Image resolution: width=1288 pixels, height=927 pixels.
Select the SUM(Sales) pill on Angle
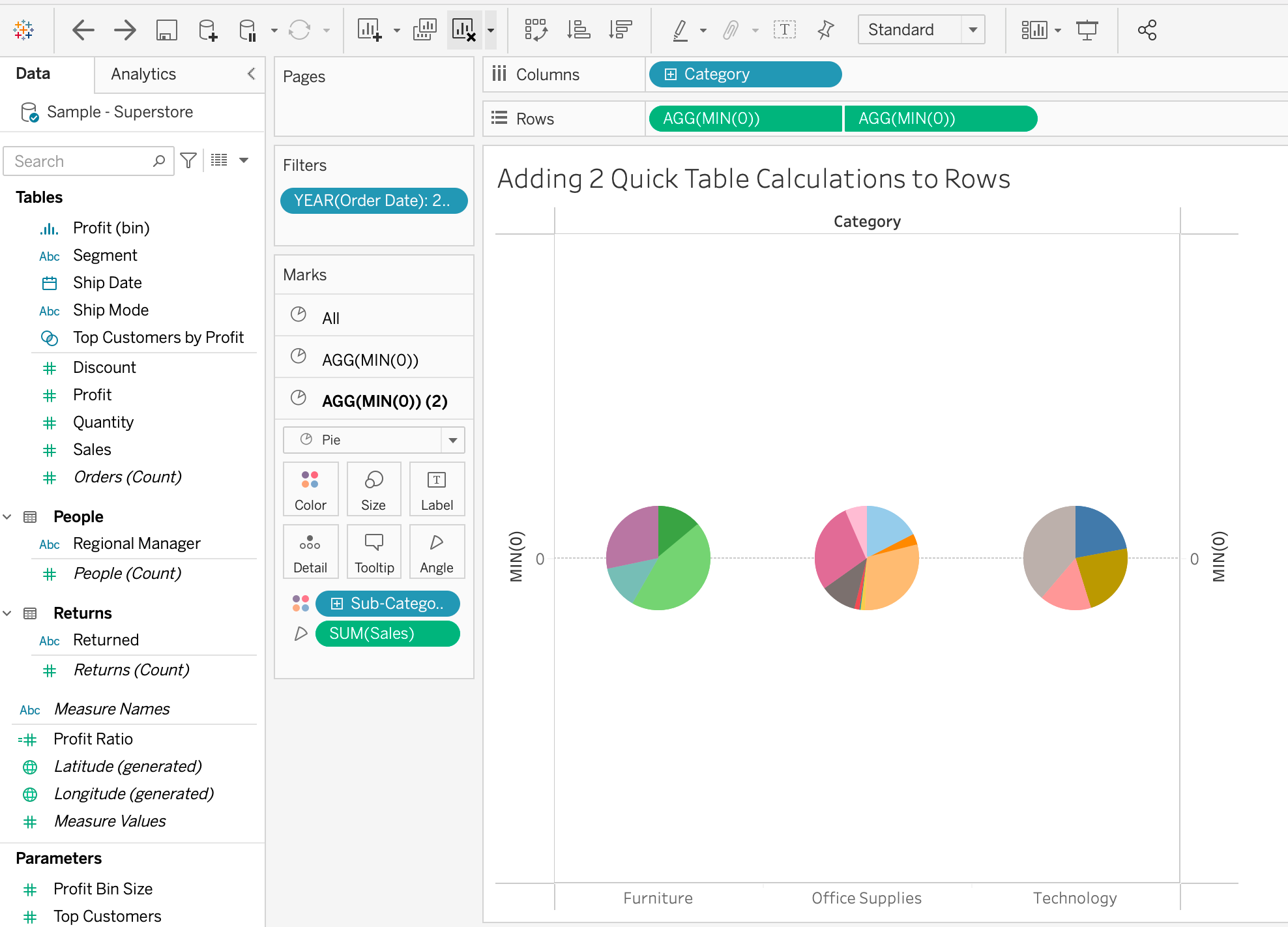click(x=387, y=633)
